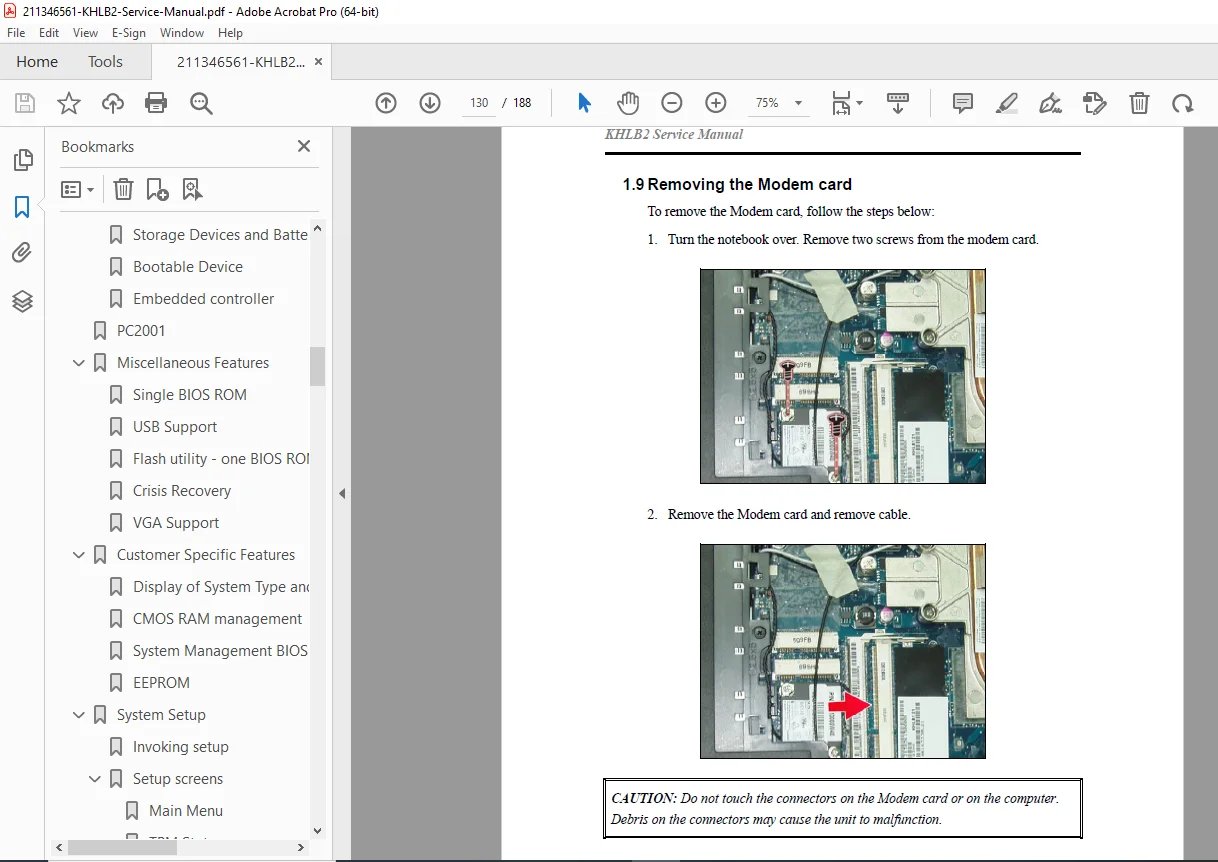Close the Bookmarks panel
This screenshot has width=1218, height=862.
click(x=304, y=146)
